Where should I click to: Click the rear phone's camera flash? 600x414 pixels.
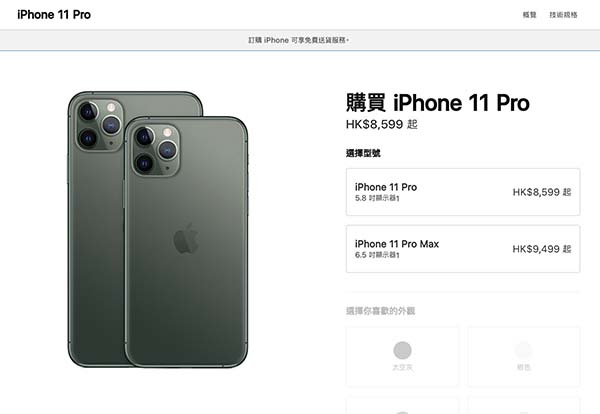click(x=111, y=107)
